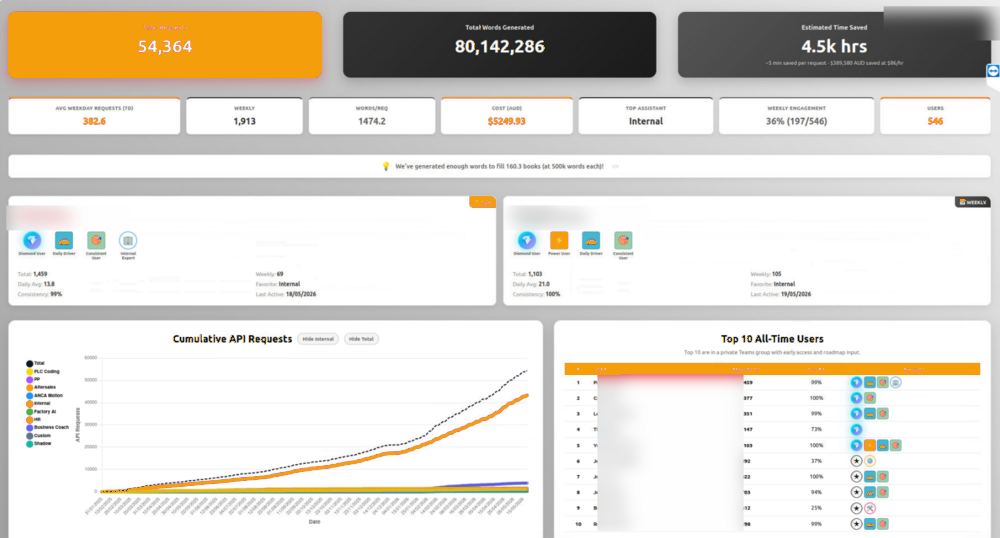Click the Users stat value 546
The width and height of the screenshot is (1000, 538).
click(935, 121)
